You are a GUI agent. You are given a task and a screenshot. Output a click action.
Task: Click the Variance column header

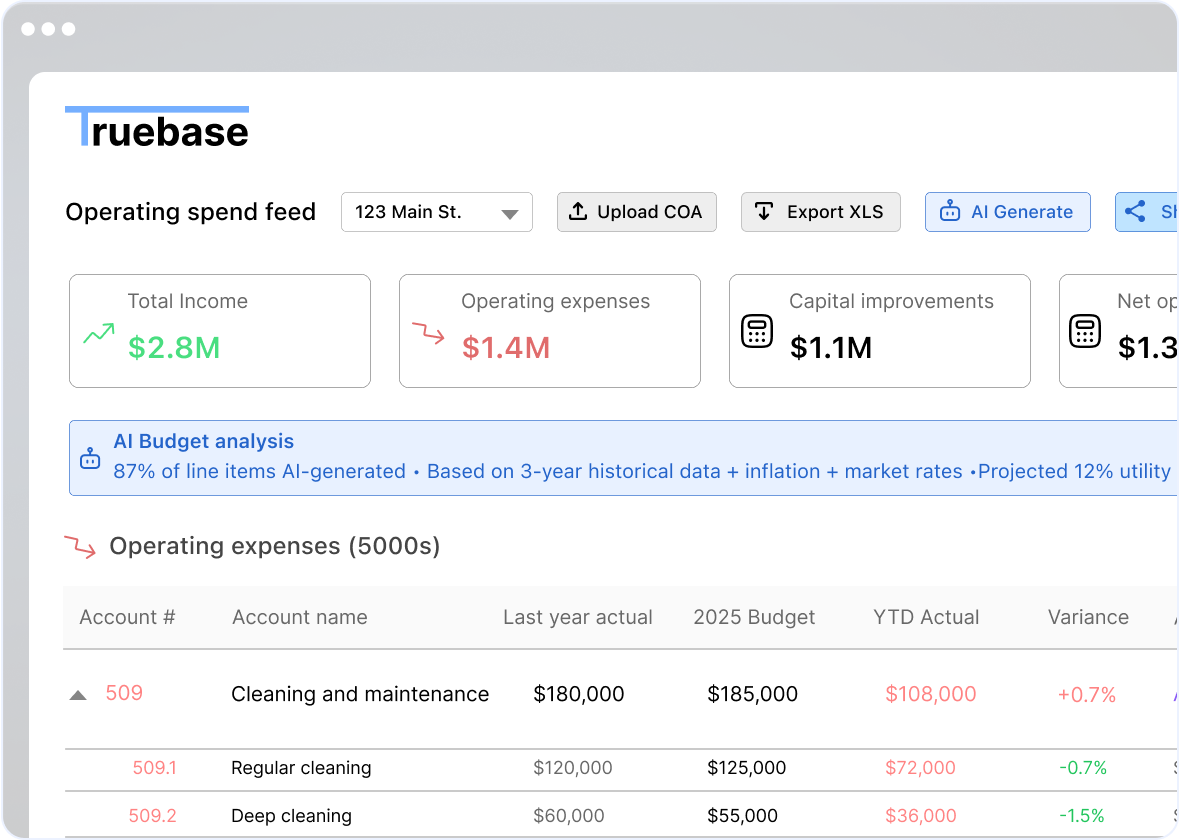pos(1088,617)
